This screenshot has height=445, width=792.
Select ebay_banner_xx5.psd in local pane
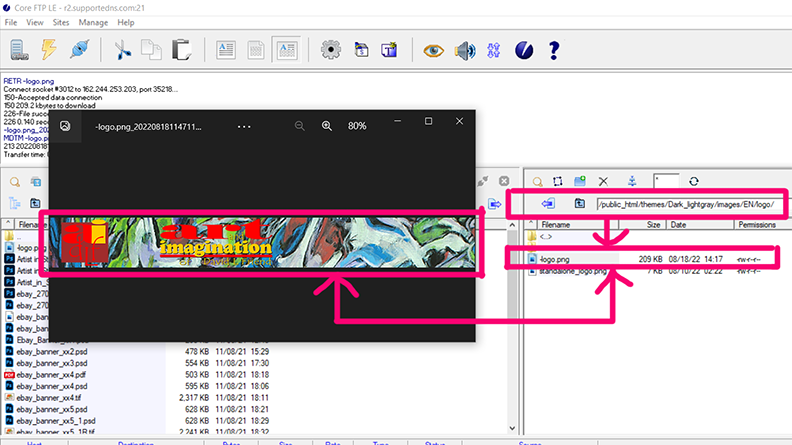[x=52, y=410]
